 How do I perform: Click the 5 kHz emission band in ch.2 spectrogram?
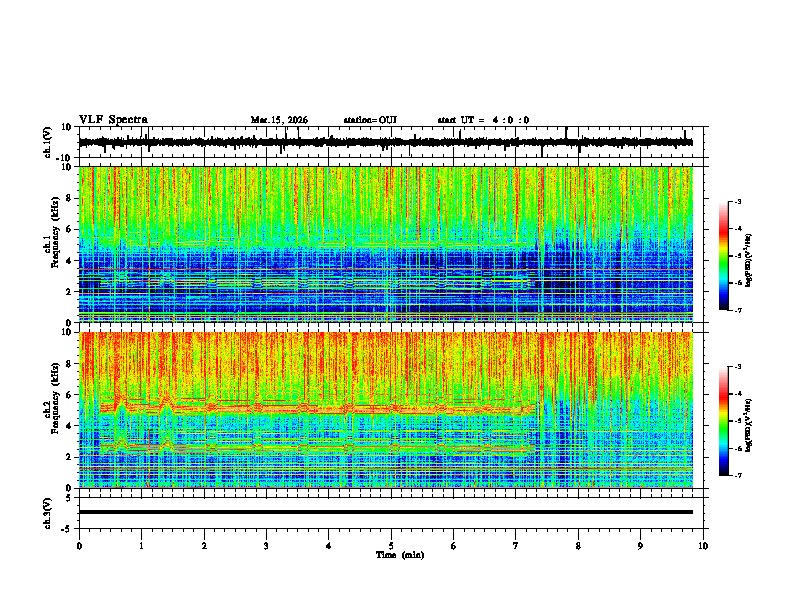(x=318, y=408)
